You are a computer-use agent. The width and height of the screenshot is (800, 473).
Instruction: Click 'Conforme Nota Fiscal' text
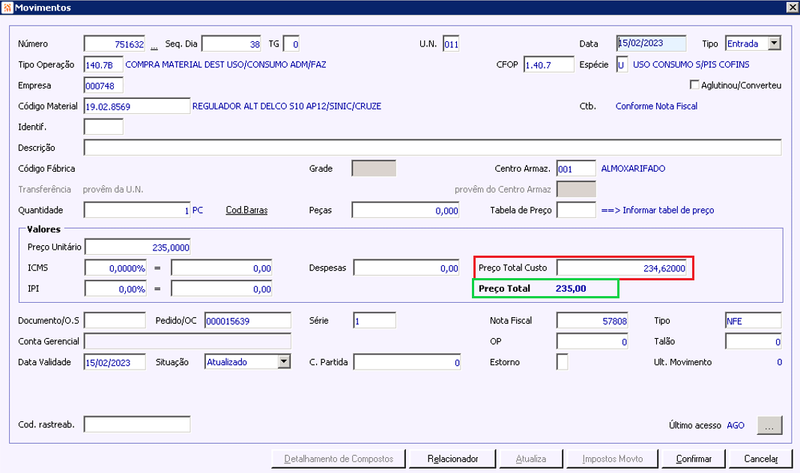pyautogui.click(x=656, y=106)
